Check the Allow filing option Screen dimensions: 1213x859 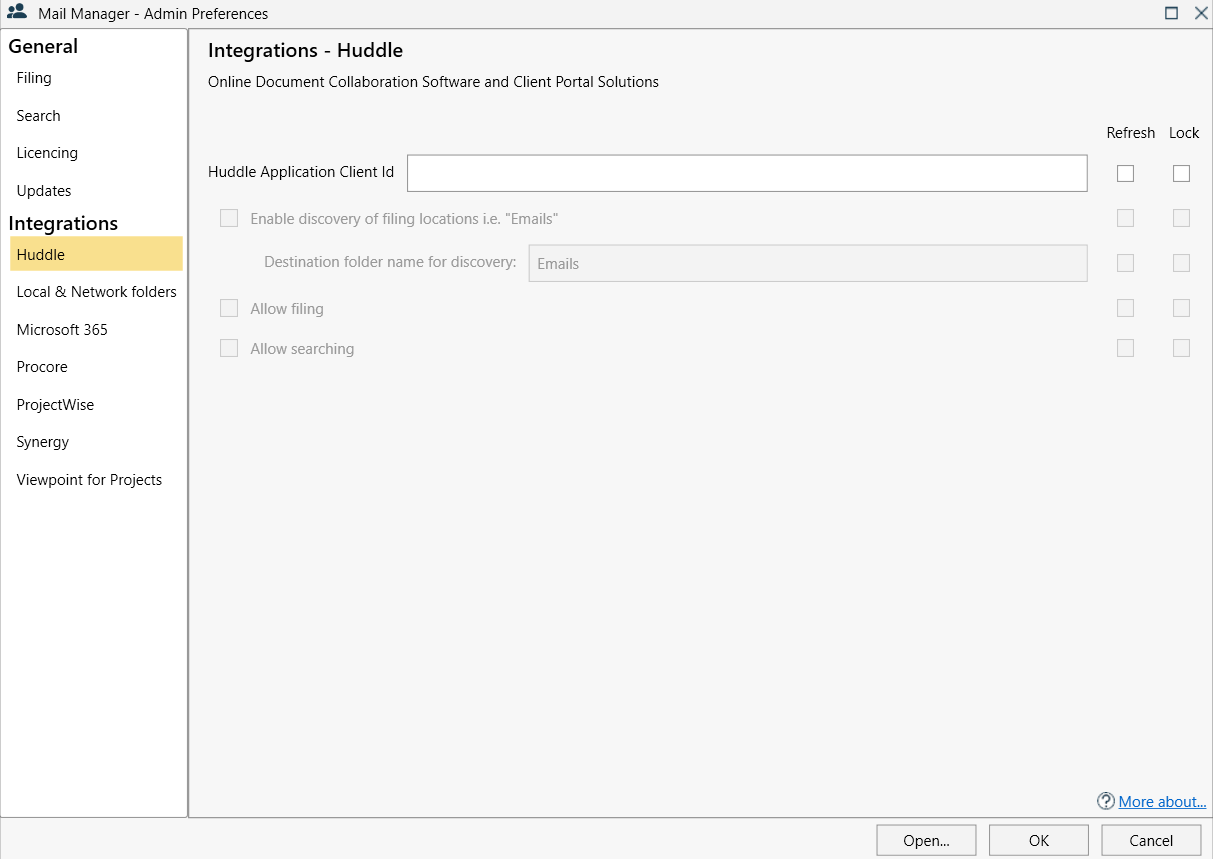[x=229, y=308]
